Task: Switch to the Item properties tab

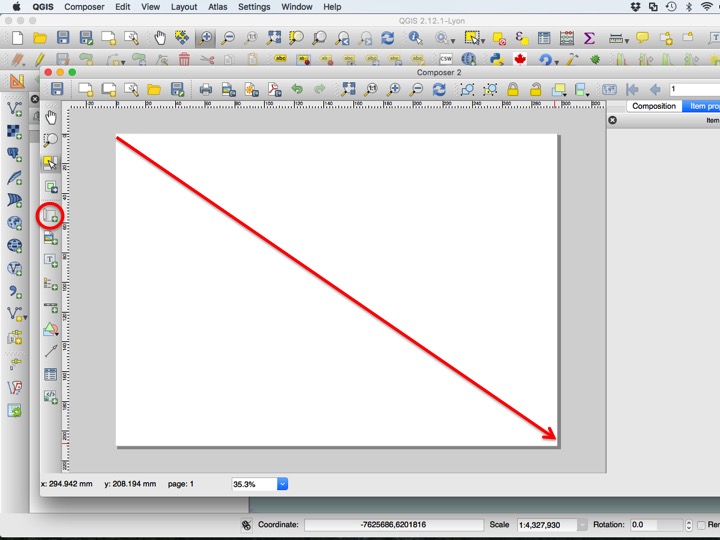Action: (x=701, y=106)
